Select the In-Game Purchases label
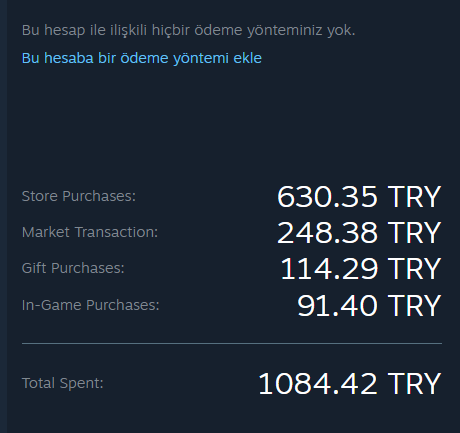Viewport: 460px width, 433px height. pos(91,305)
